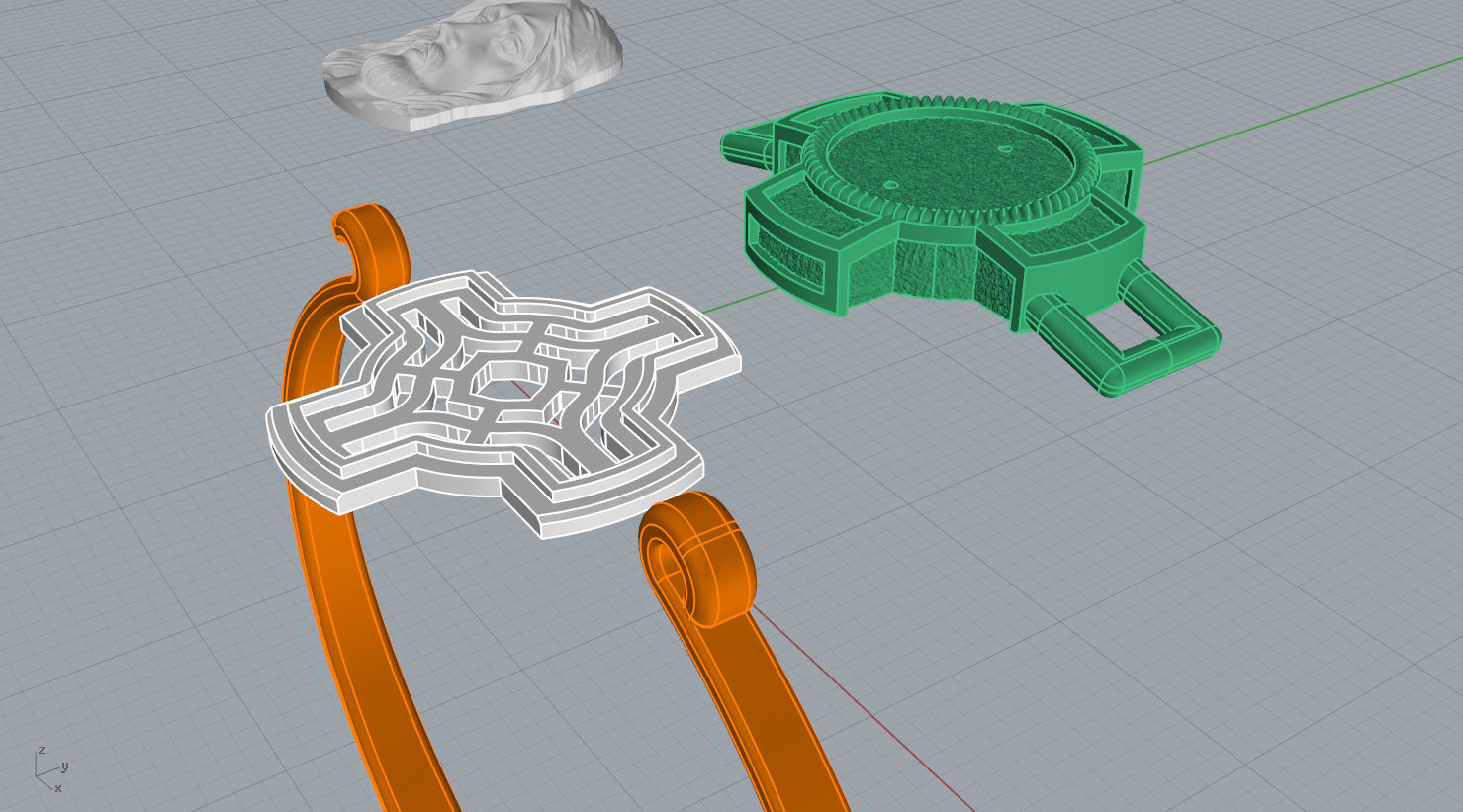
Task: Click the world axes icon
Action: (x=51, y=769)
